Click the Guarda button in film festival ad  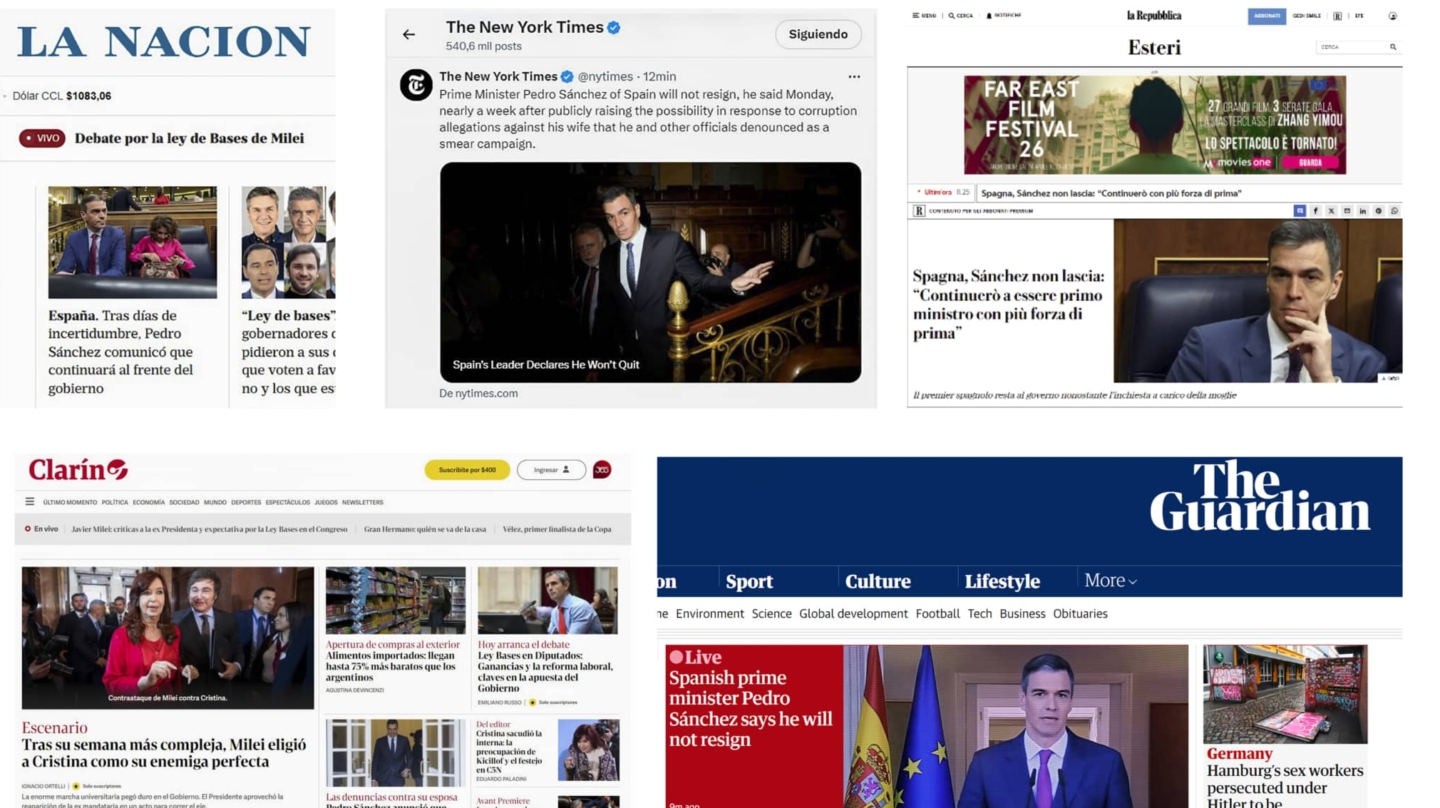pyautogui.click(x=1310, y=162)
